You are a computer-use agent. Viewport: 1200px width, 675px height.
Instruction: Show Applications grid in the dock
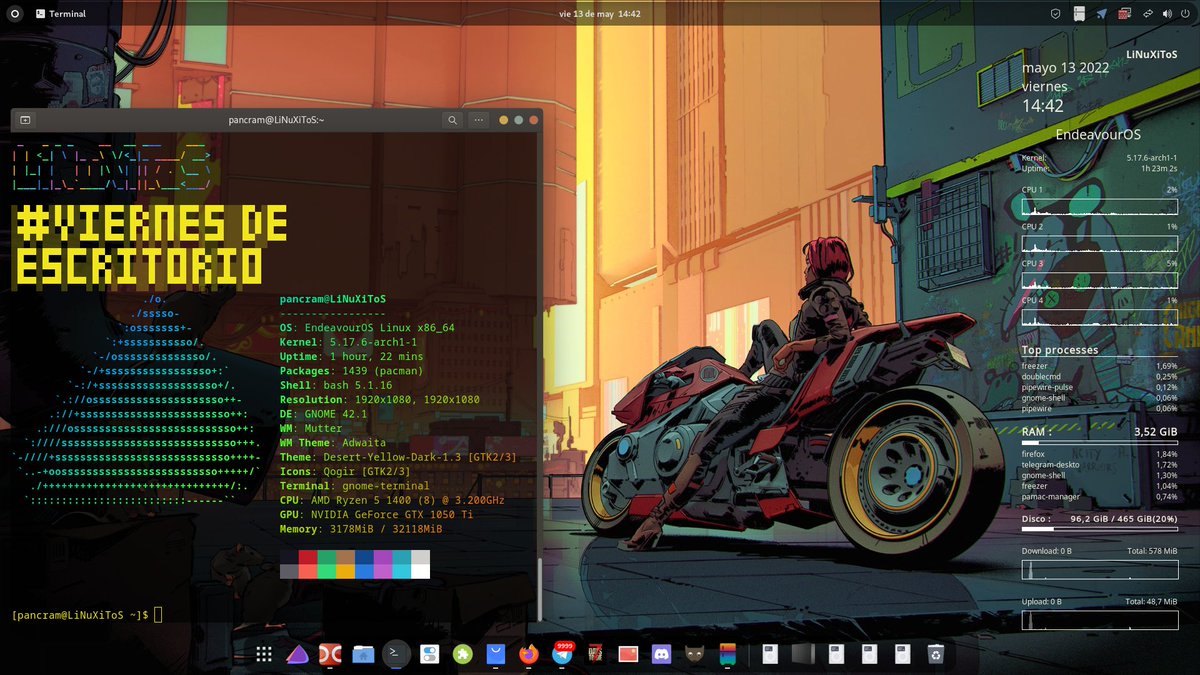tap(264, 654)
